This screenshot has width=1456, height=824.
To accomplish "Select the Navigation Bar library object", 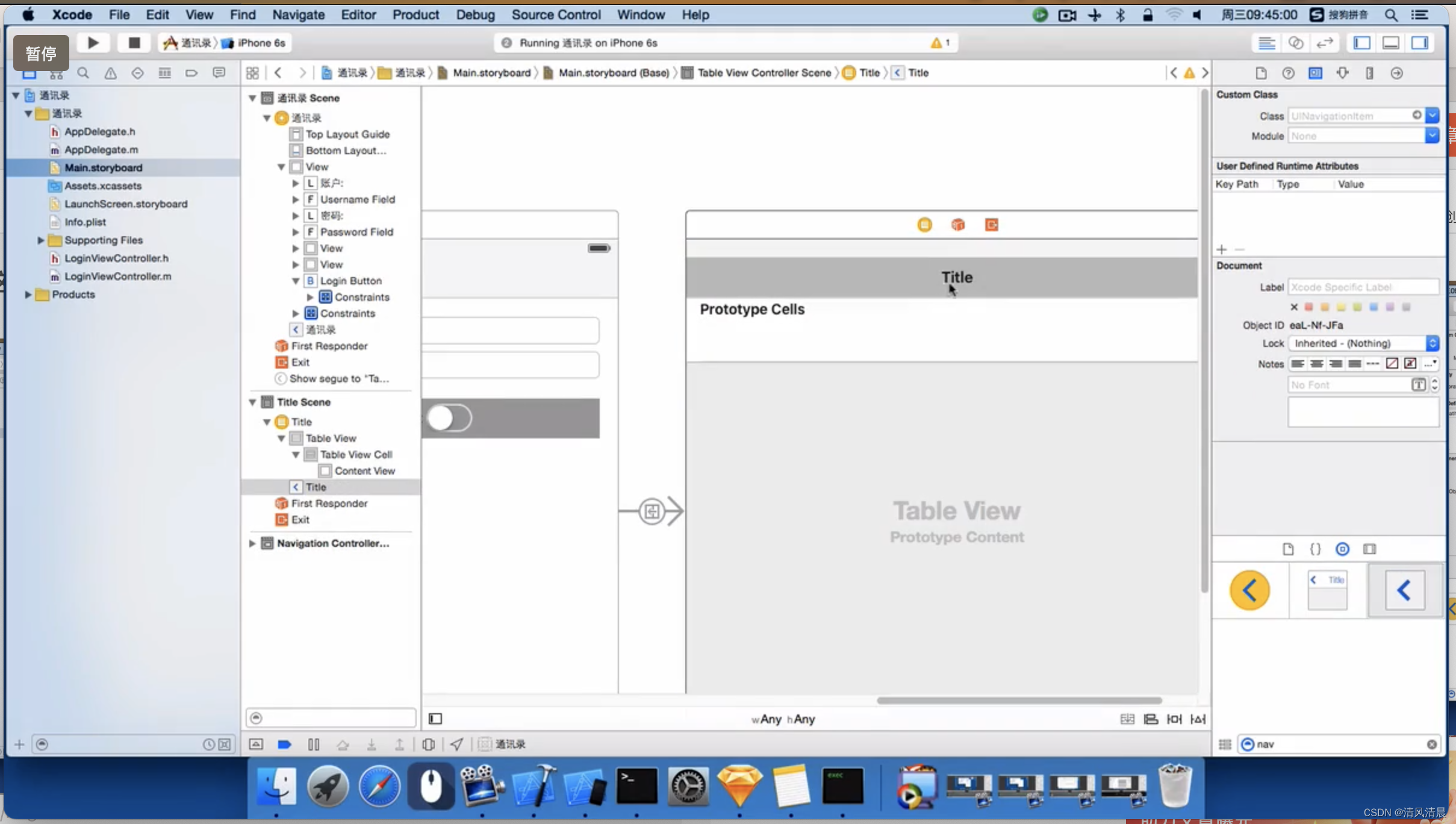I will (x=1328, y=590).
